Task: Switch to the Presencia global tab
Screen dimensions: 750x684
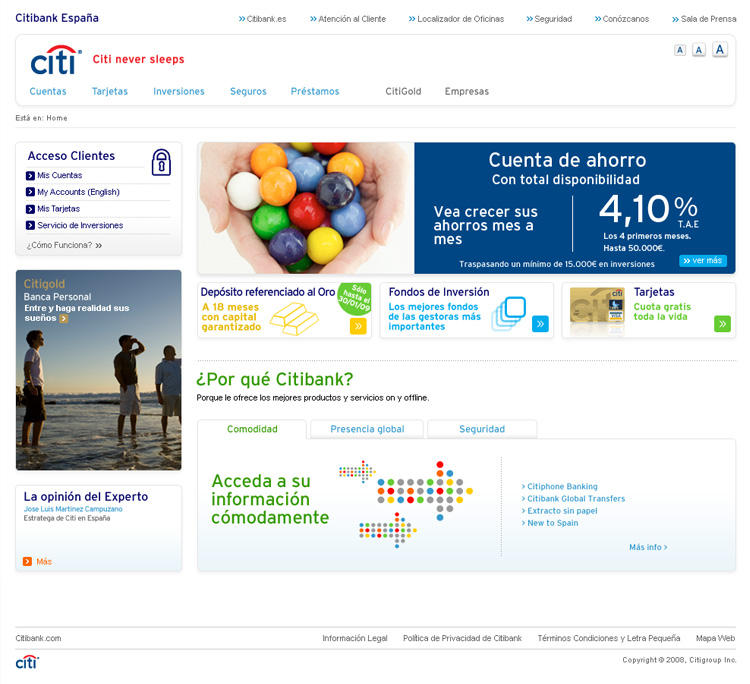Action: tap(367, 429)
